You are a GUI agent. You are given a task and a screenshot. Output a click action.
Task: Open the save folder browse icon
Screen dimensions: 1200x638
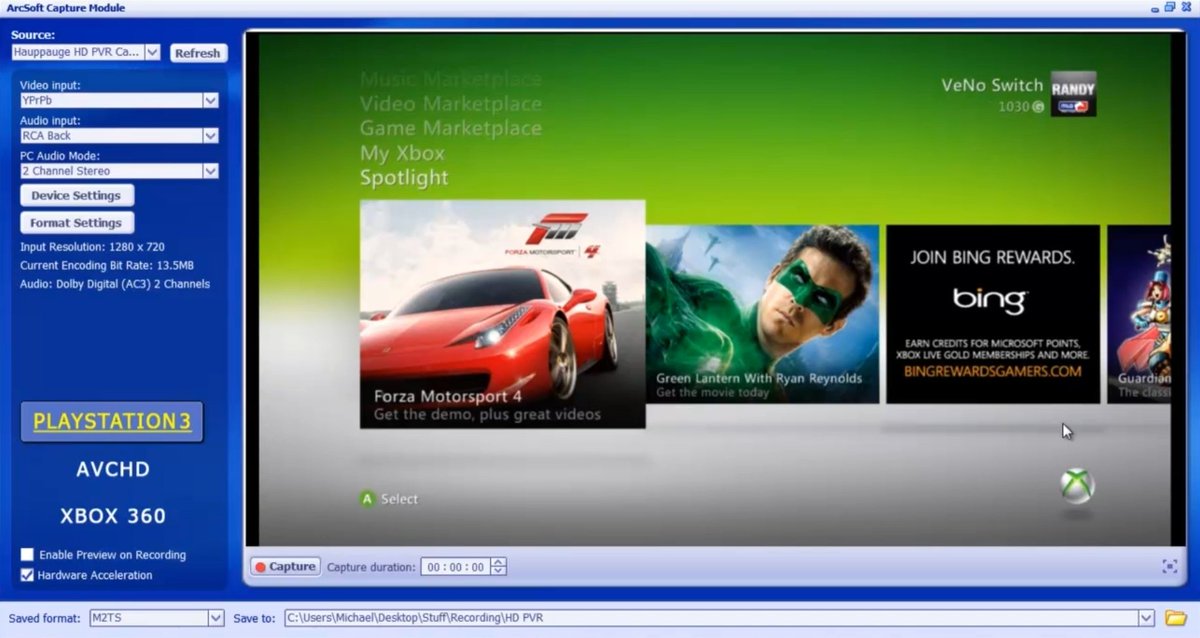[x=1175, y=618]
